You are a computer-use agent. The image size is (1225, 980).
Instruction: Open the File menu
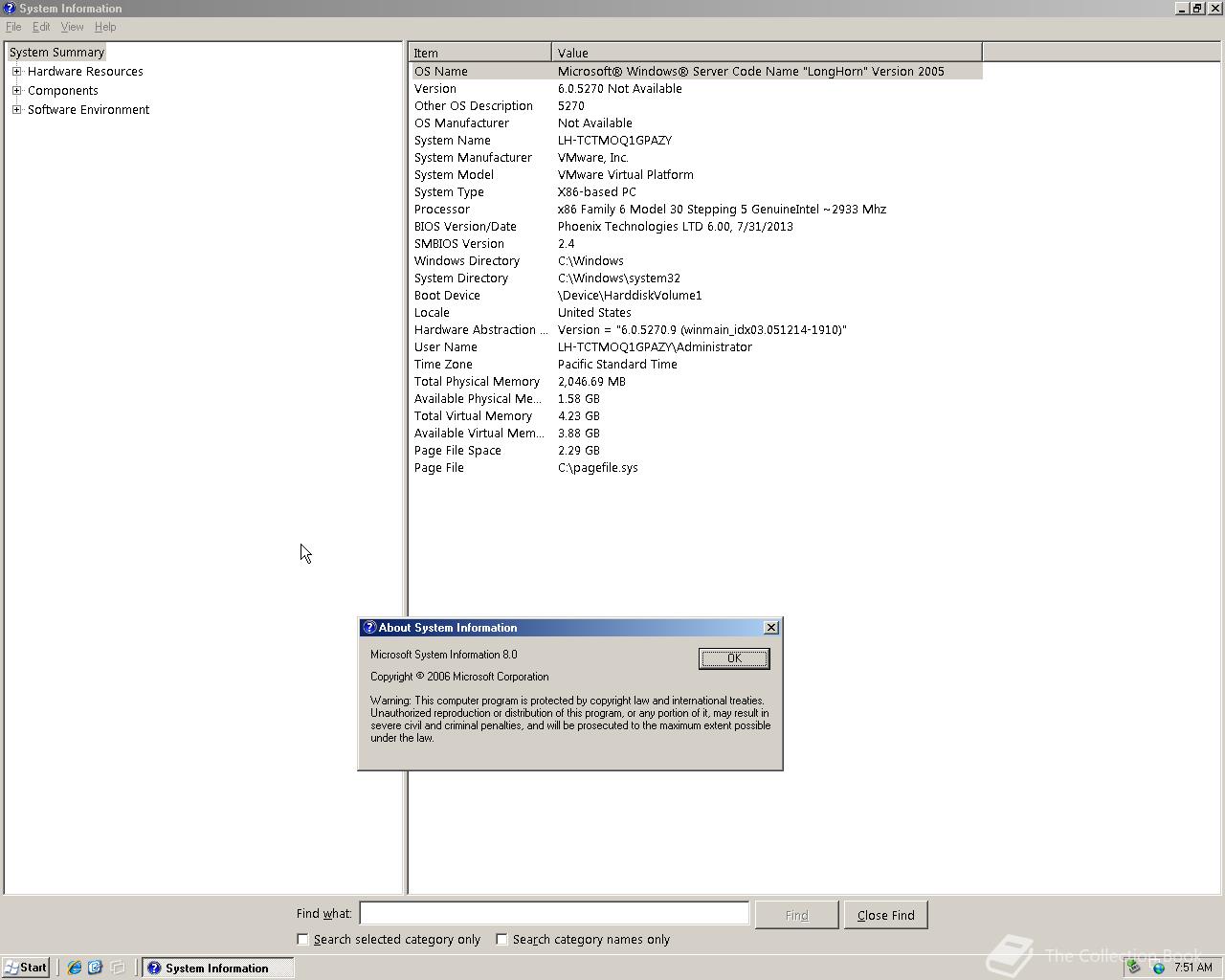(13, 27)
